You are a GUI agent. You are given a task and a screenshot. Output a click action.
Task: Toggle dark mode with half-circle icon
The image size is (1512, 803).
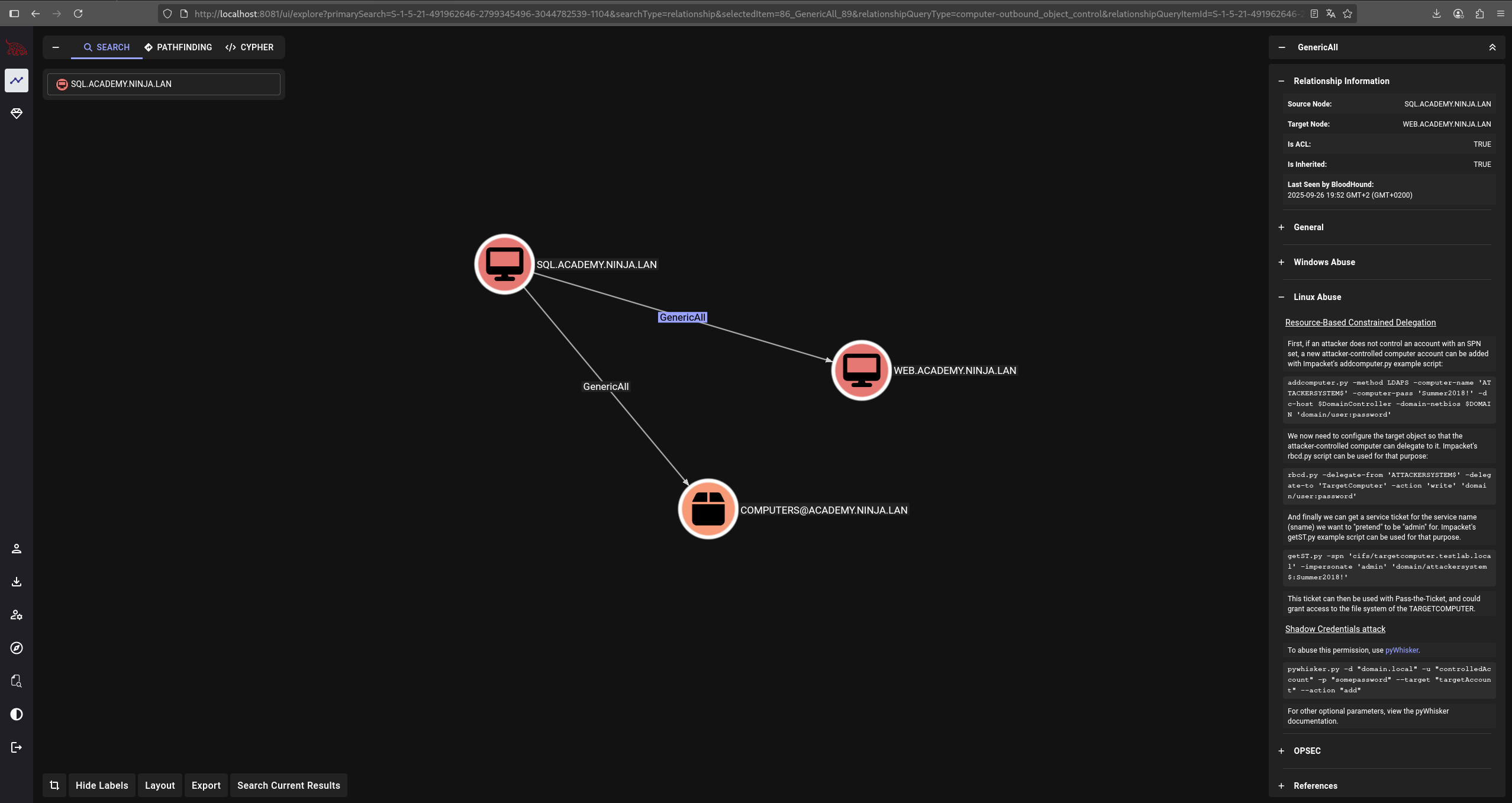[x=17, y=714]
